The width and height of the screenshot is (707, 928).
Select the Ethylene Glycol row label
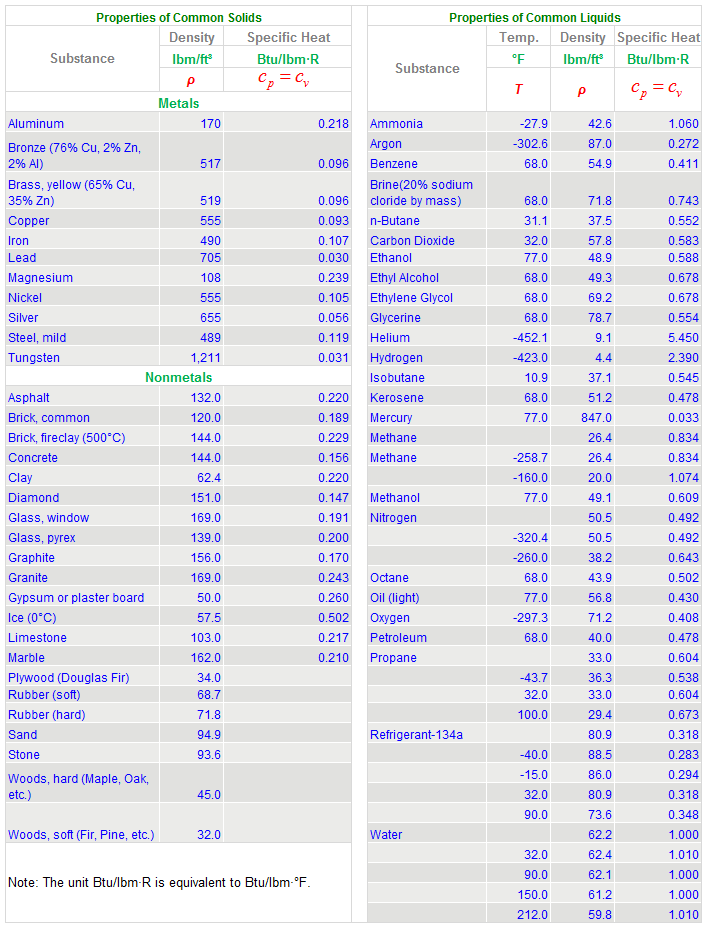coord(411,298)
